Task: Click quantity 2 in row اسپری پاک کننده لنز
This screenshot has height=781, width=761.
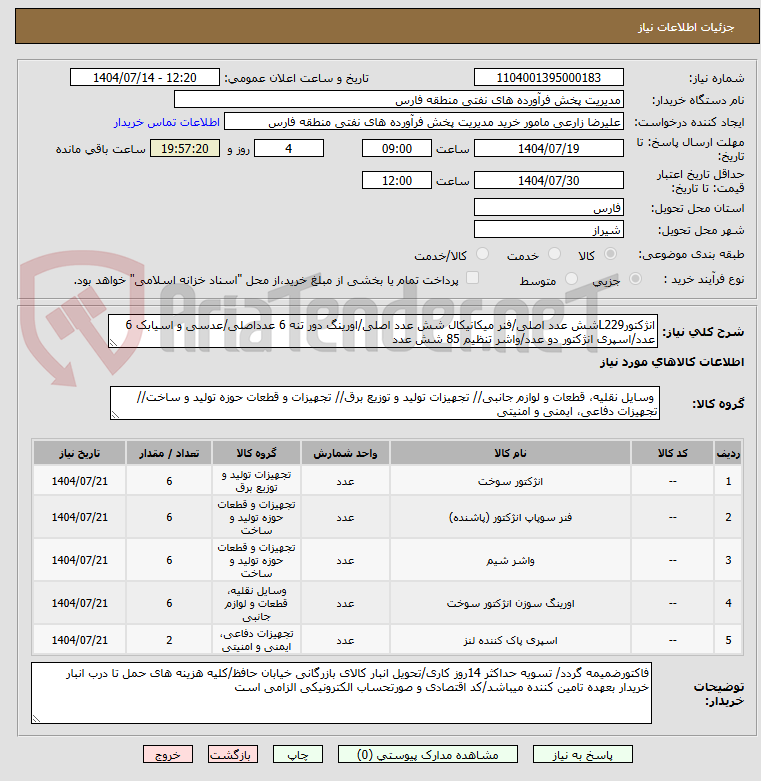Action: pyautogui.click(x=169, y=640)
